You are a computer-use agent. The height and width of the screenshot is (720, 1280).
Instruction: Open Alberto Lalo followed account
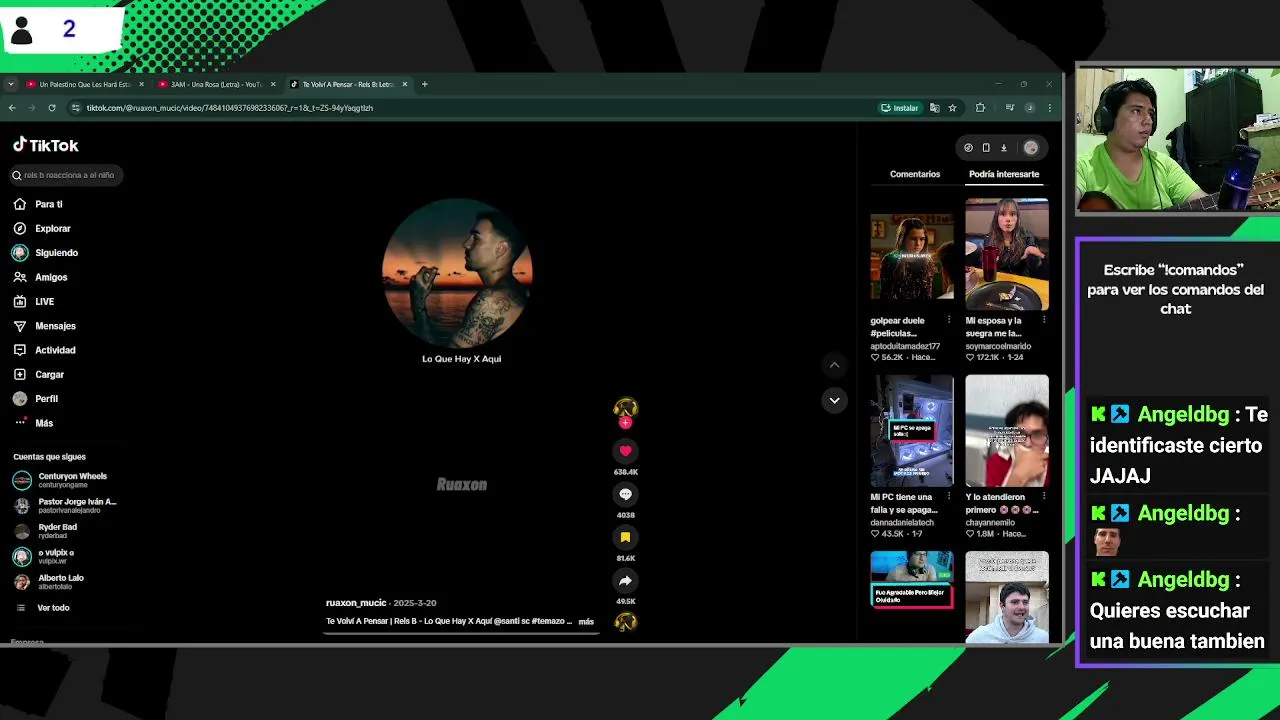point(48,581)
